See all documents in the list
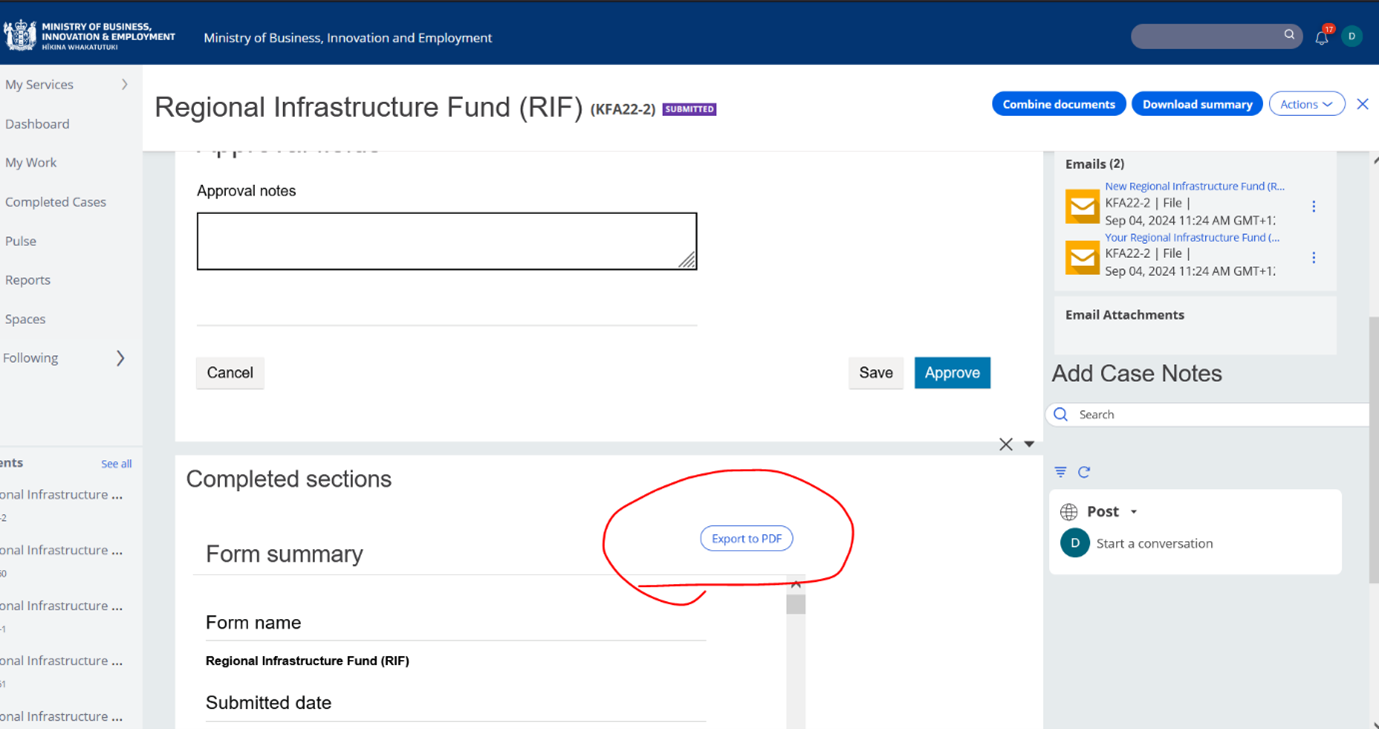Screen dimensions: 1379x729 (116, 463)
